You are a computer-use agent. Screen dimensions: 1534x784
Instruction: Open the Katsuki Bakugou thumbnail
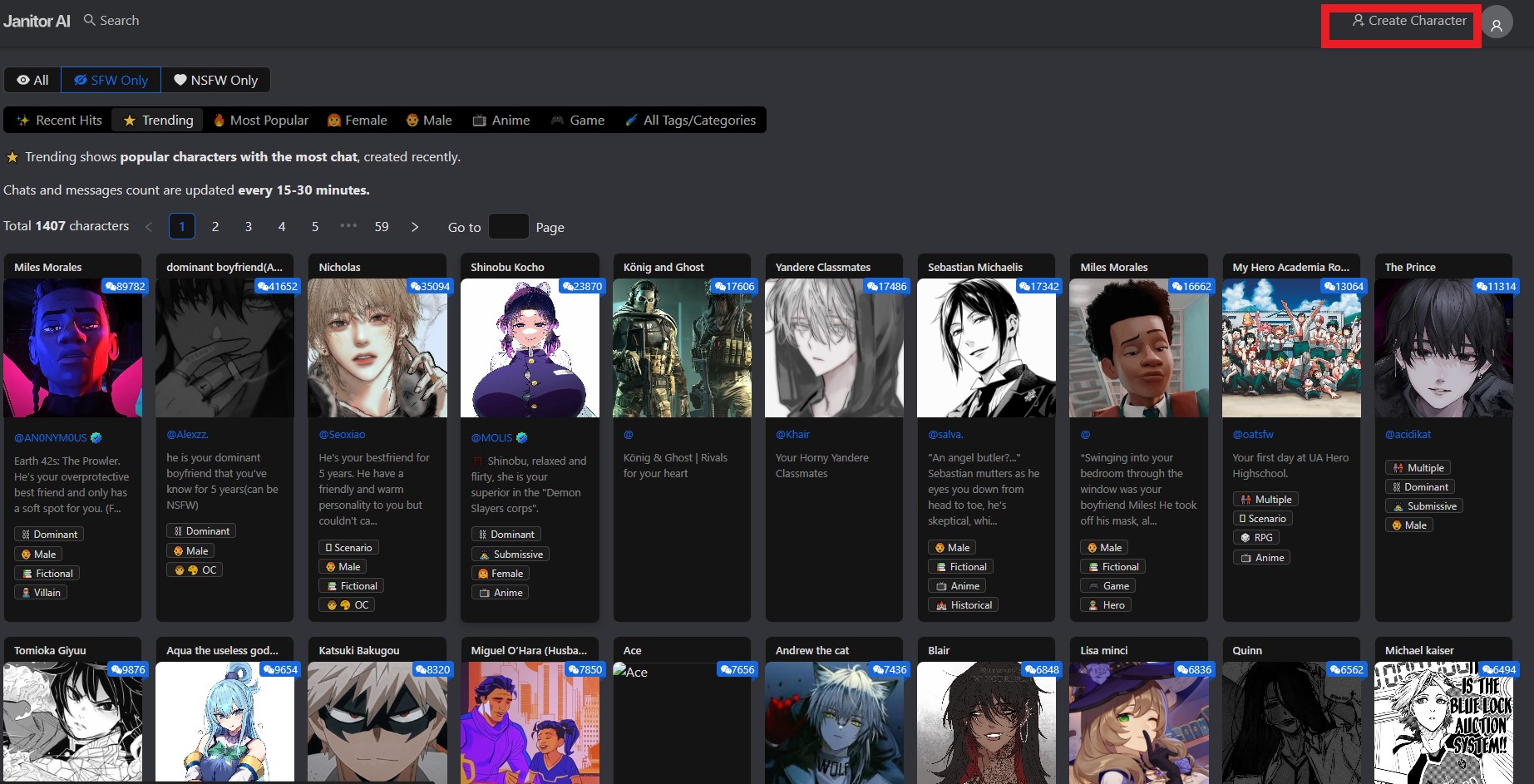pos(377,722)
